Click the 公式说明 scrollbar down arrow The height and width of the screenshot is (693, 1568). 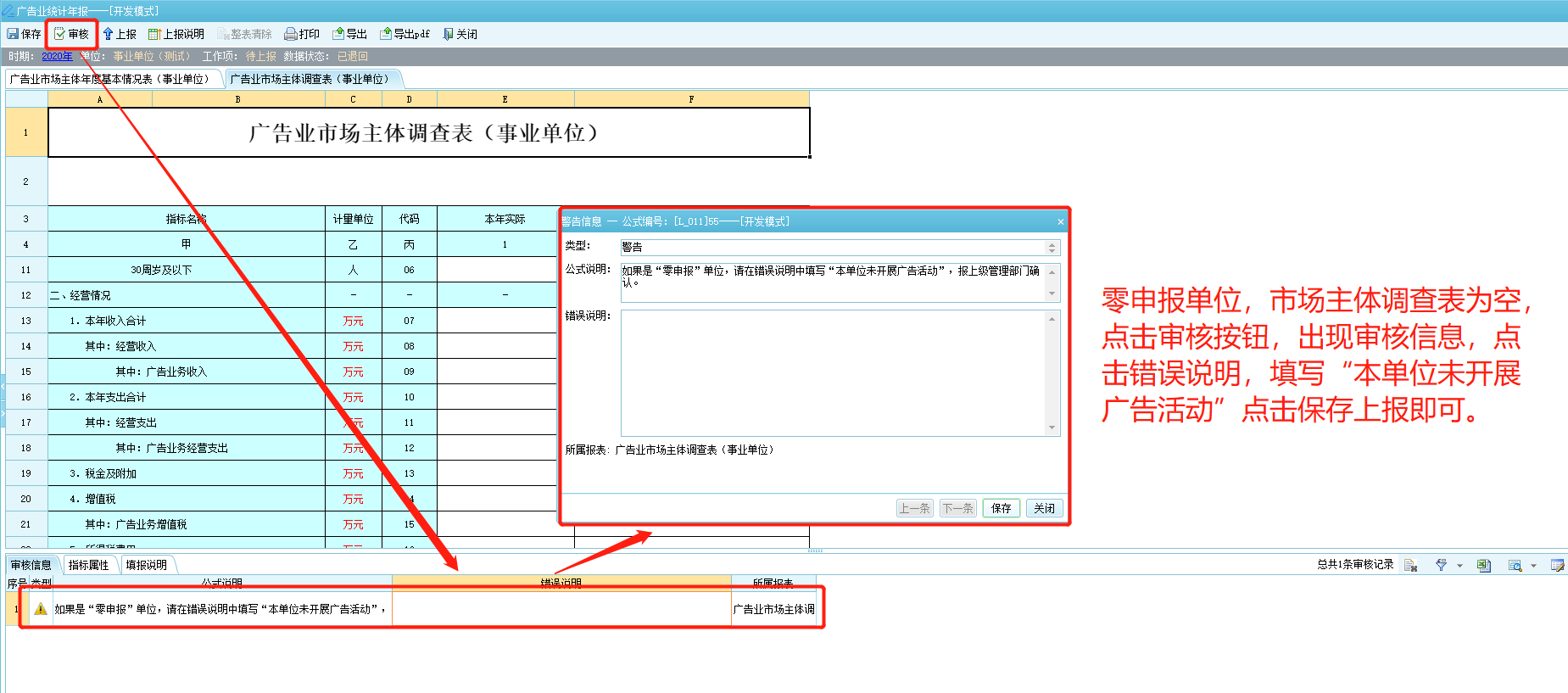click(1052, 294)
